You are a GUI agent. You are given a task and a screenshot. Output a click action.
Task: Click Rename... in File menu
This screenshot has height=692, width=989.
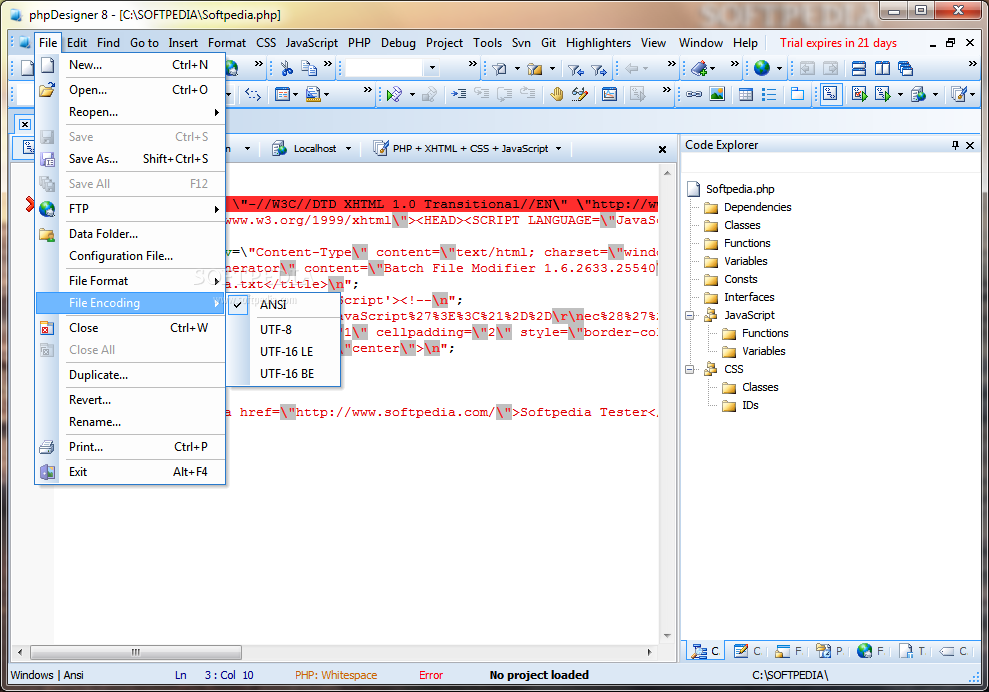(x=130, y=422)
